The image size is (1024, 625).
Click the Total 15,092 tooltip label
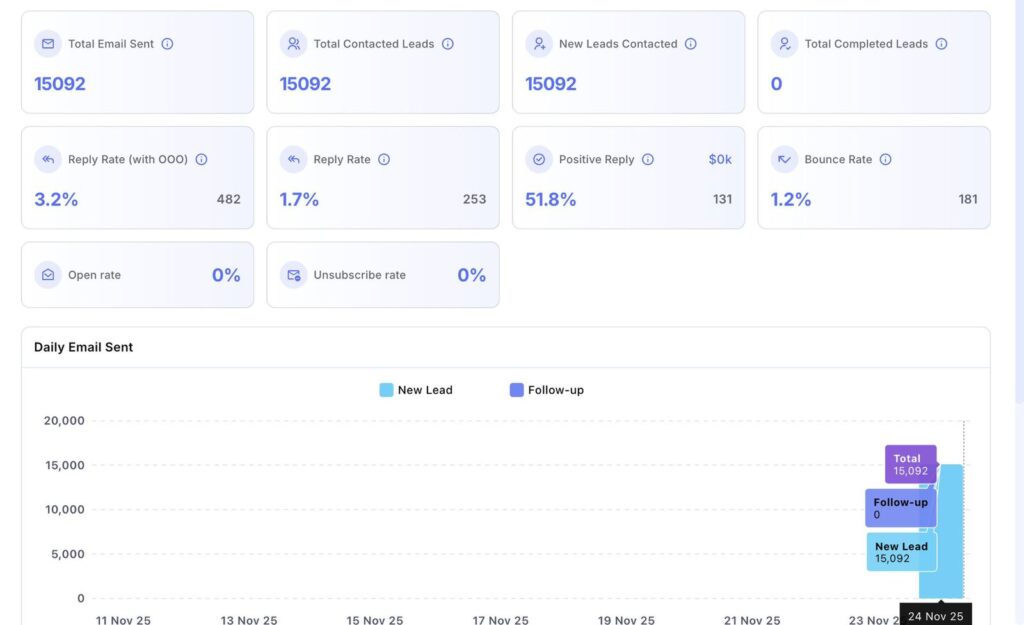[909, 464]
